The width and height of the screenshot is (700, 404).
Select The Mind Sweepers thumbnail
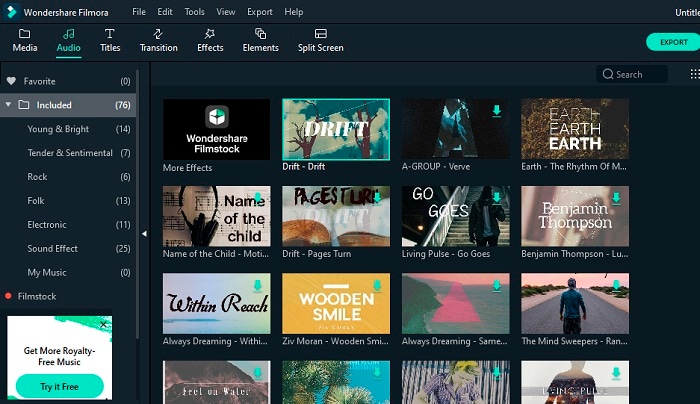[x=575, y=304]
